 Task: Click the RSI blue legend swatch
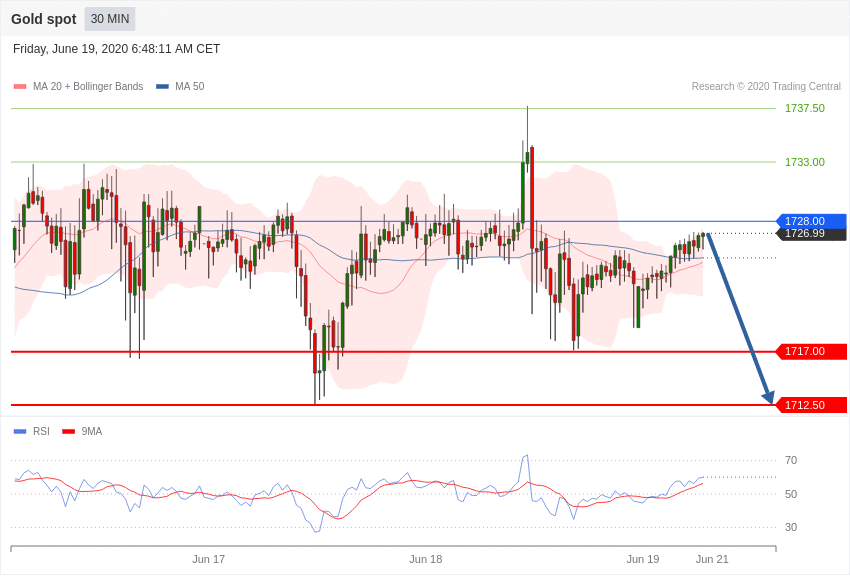coord(20,431)
